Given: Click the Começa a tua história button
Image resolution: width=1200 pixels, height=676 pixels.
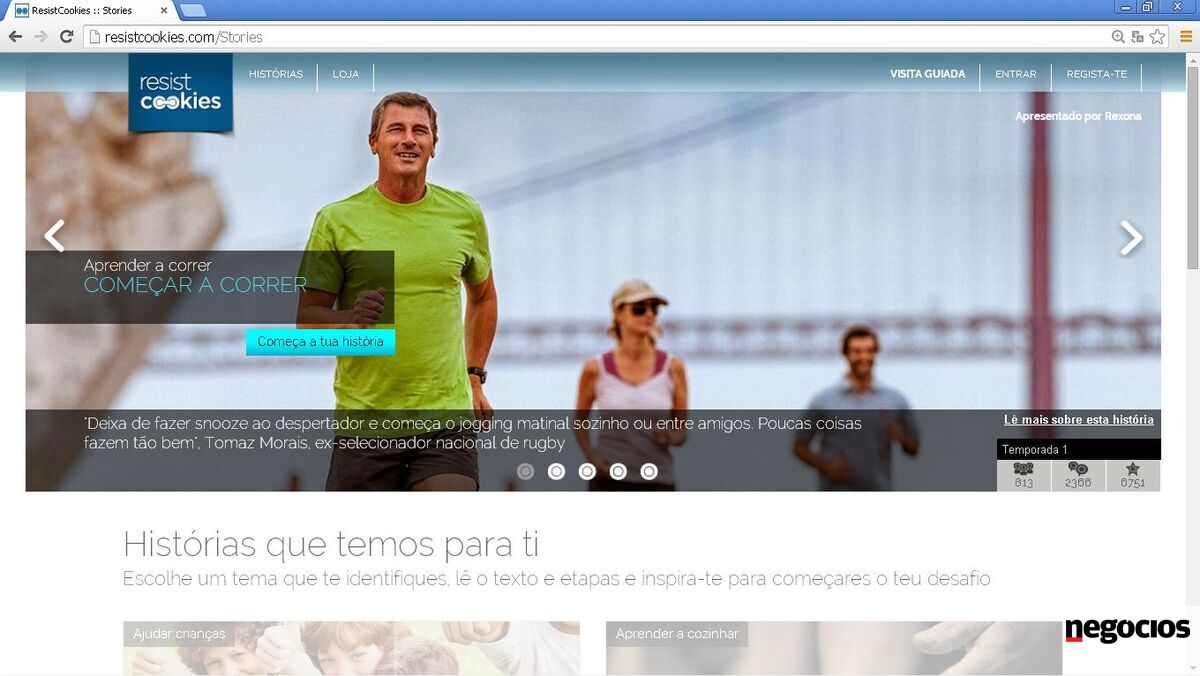Looking at the screenshot, I should 320,342.
